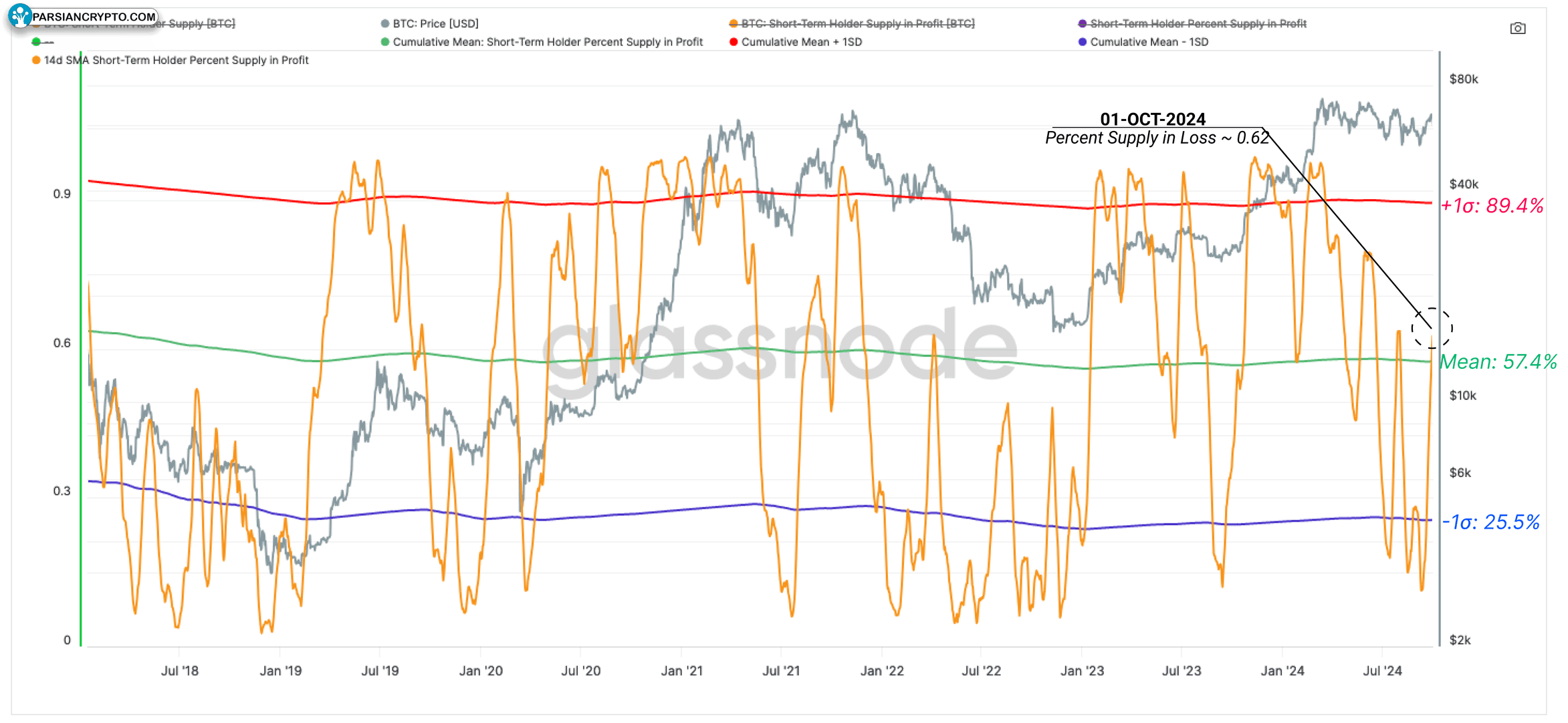Click the $10k price axis label
Screen dimensions: 1568x723
[1462, 395]
